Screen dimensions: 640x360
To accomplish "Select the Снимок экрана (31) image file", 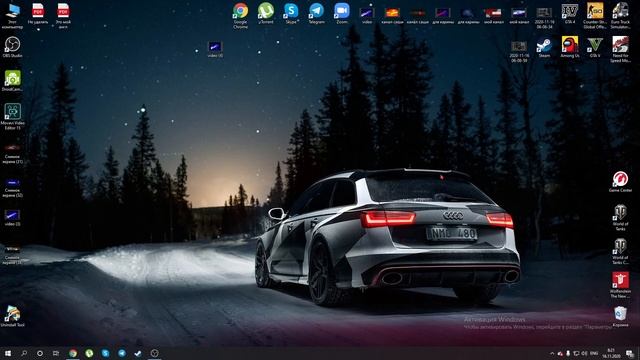I will tap(12, 154).
